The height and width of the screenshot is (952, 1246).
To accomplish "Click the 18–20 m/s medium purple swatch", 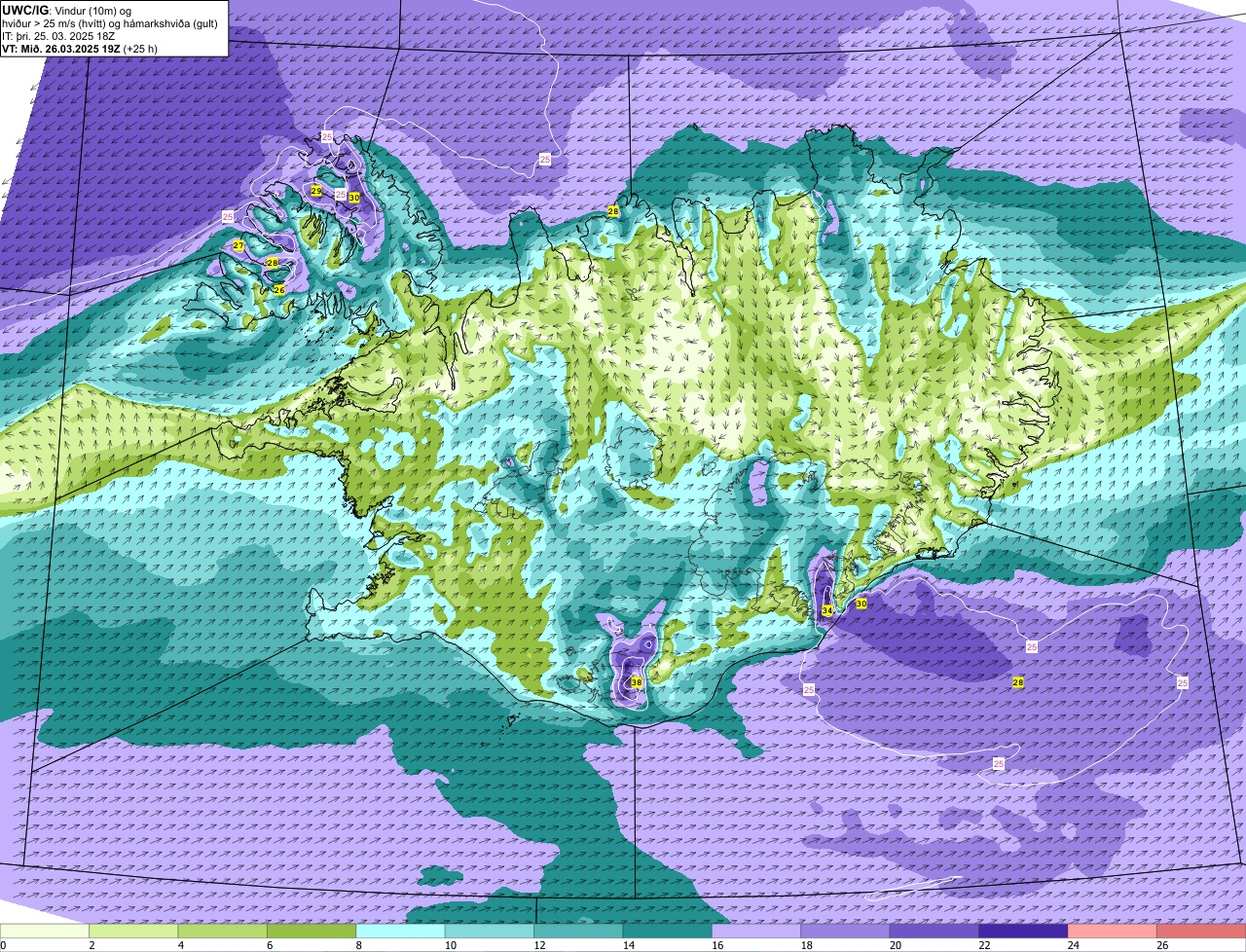I will click(846, 931).
